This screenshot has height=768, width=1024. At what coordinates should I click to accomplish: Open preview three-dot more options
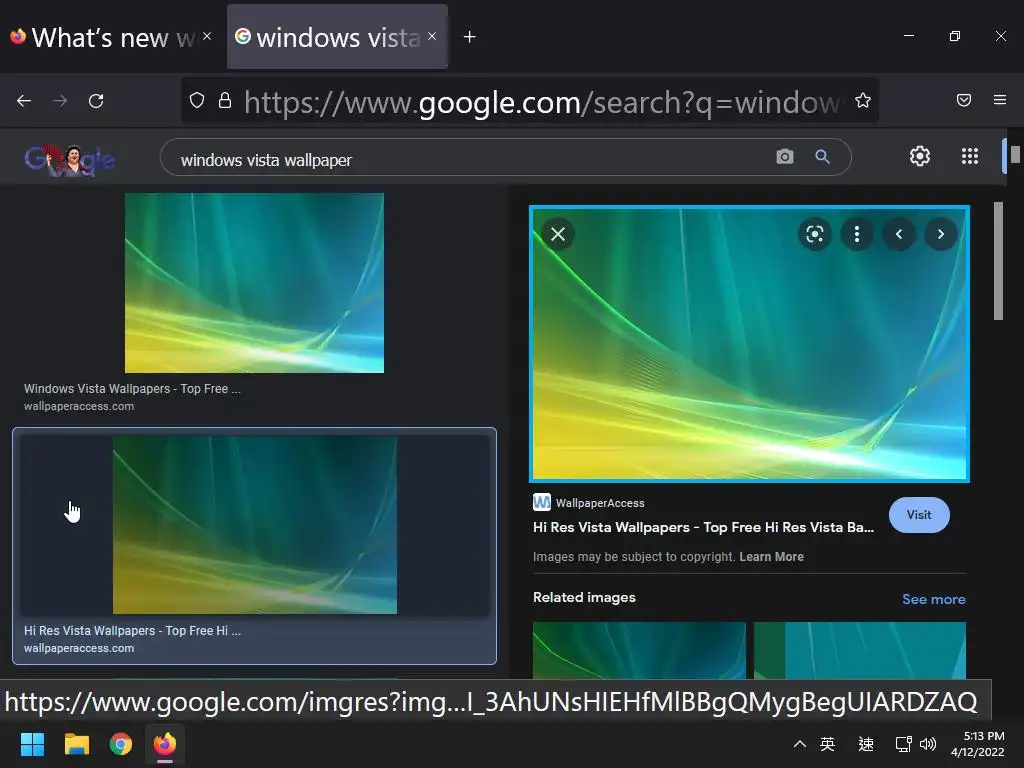tap(857, 234)
